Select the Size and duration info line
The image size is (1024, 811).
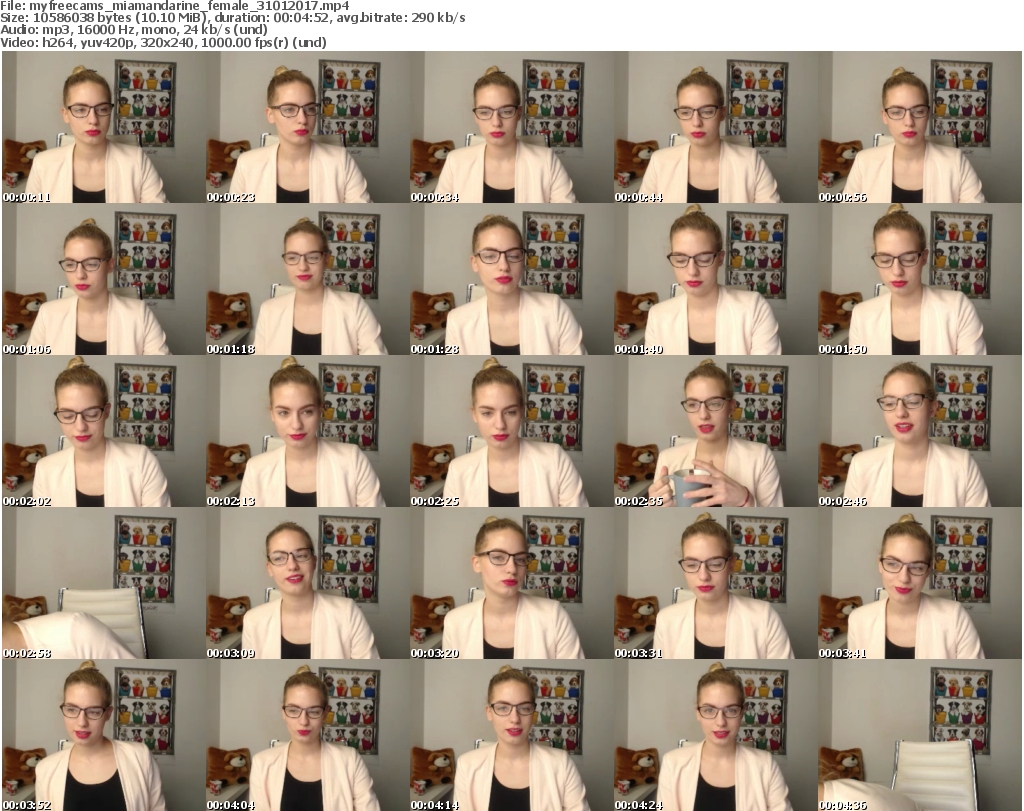click(233, 18)
